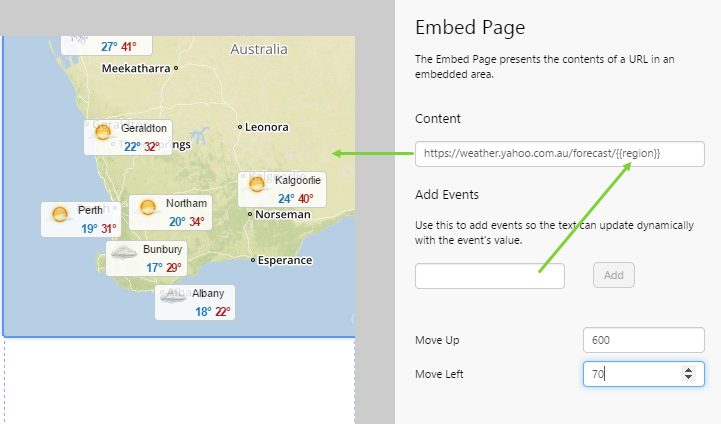Select the Esperance map marker label

[283, 260]
